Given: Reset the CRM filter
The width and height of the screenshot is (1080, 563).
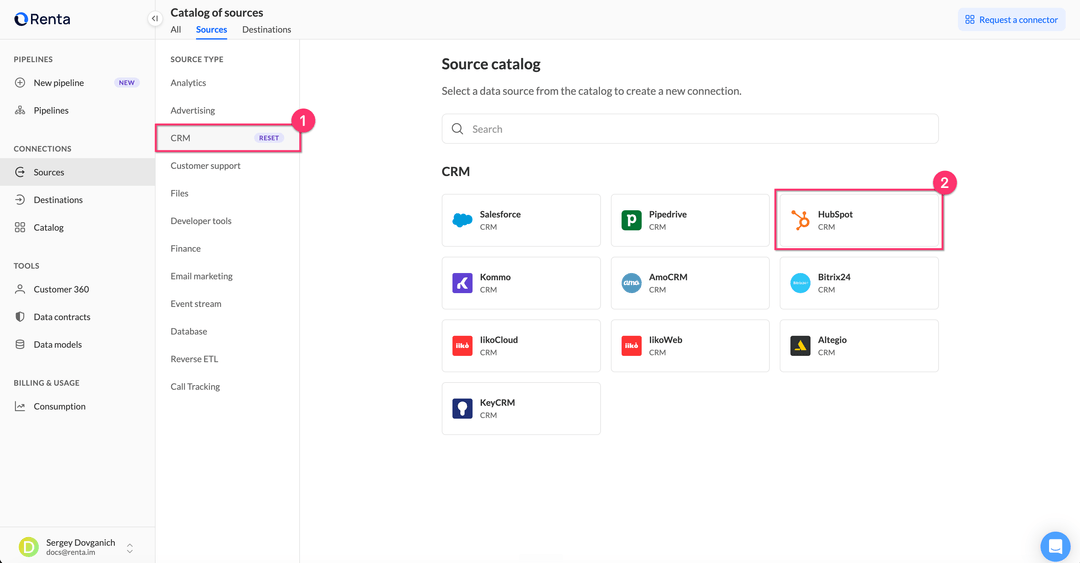Looking at the screenshot, I should coord(269,138).
